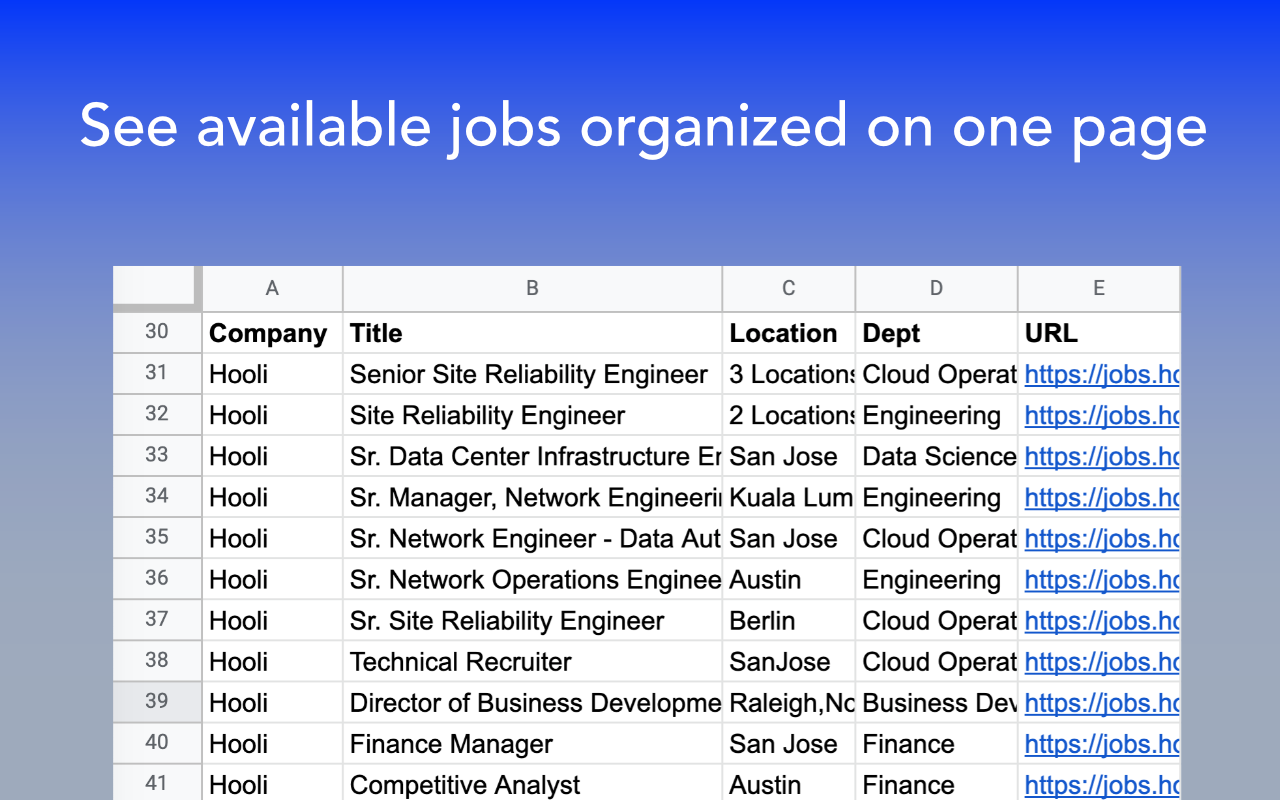
Task: Select column E header
Action: pos(1099,288)
